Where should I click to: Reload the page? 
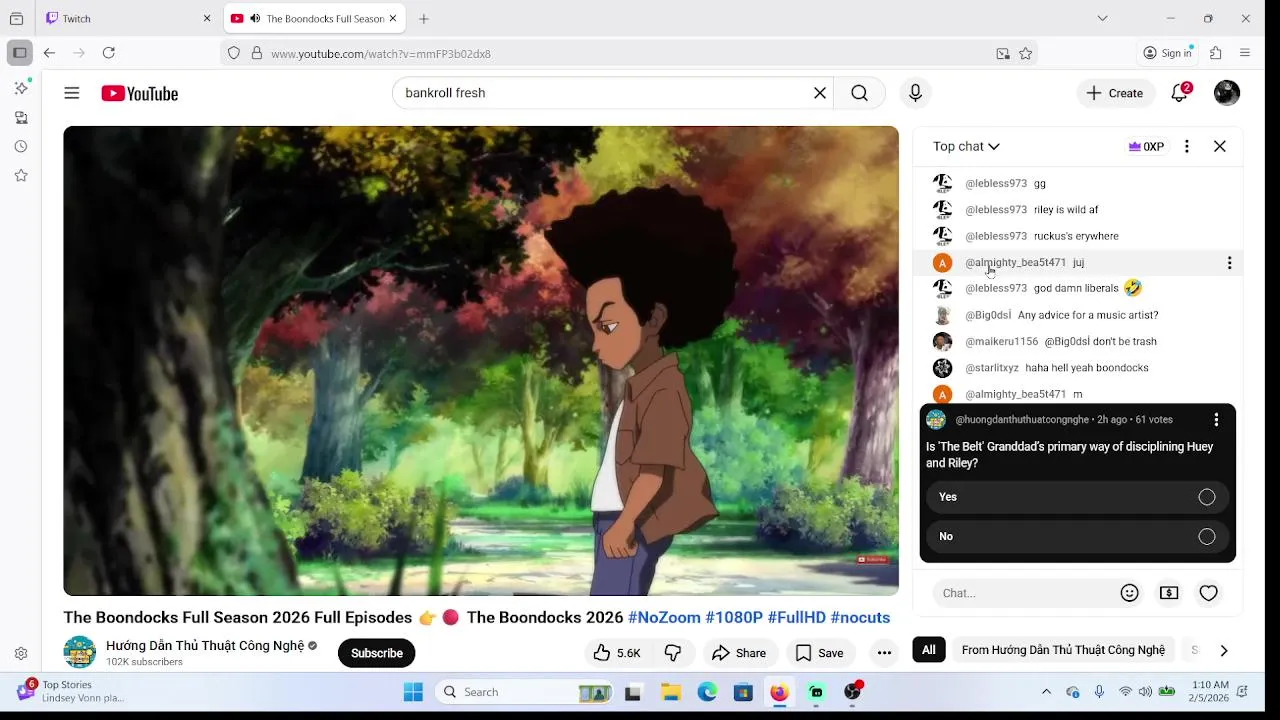click(109, 53)
